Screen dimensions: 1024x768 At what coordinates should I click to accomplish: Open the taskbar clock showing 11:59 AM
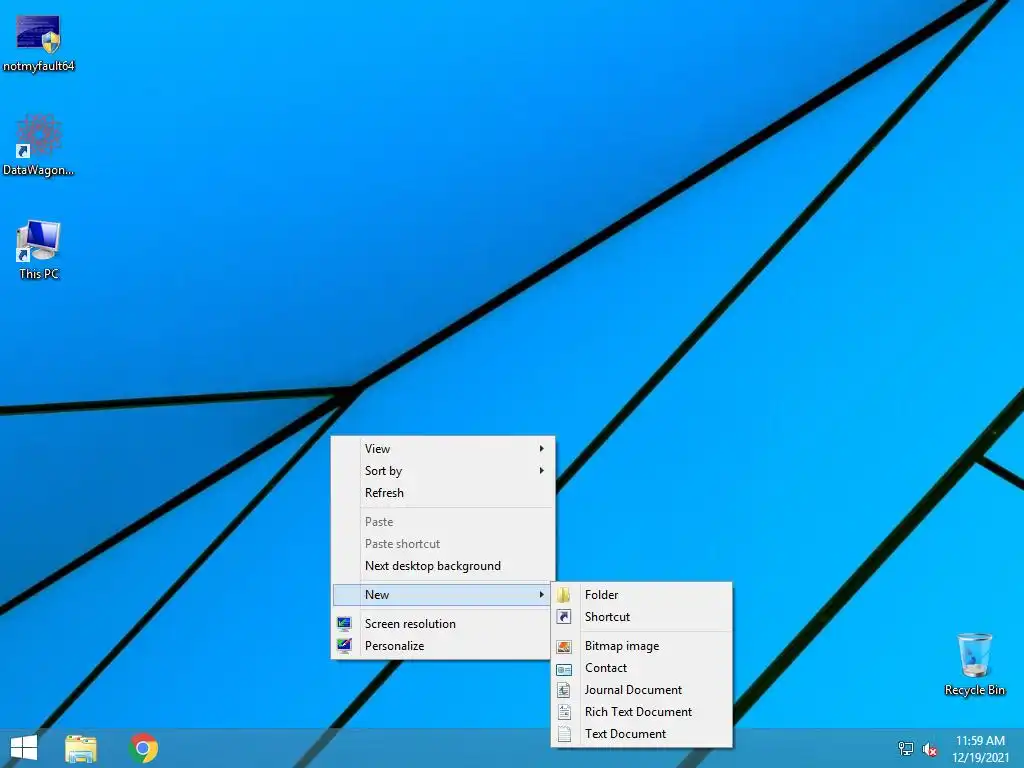980,741
